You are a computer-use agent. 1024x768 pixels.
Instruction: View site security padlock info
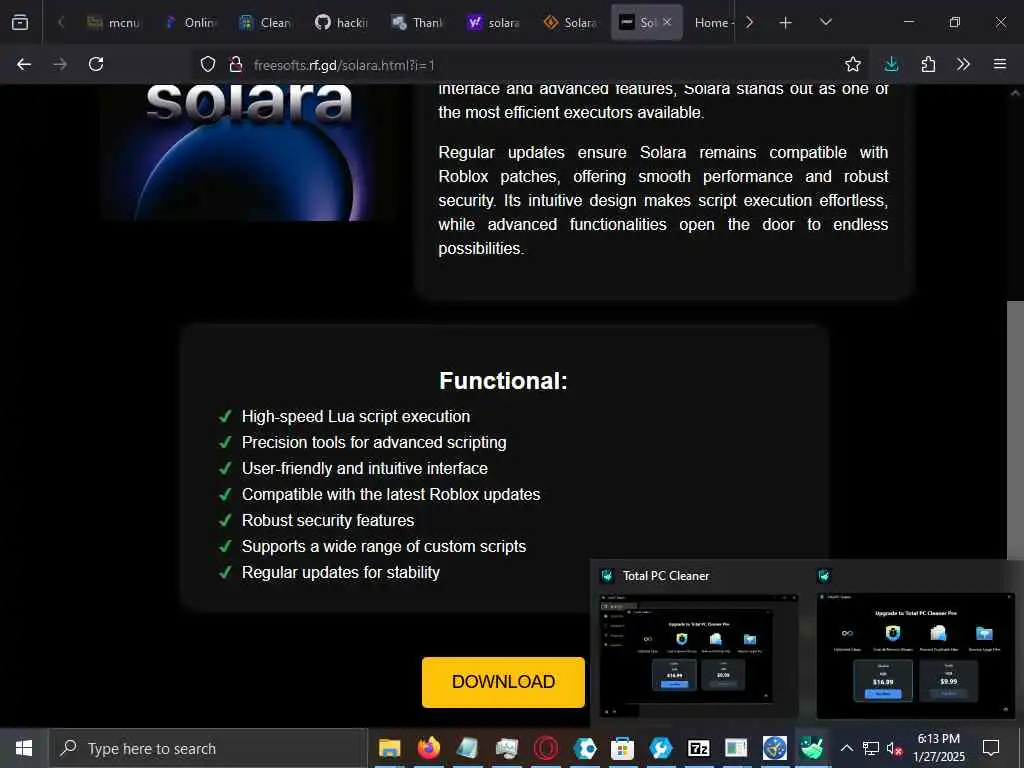236,64
